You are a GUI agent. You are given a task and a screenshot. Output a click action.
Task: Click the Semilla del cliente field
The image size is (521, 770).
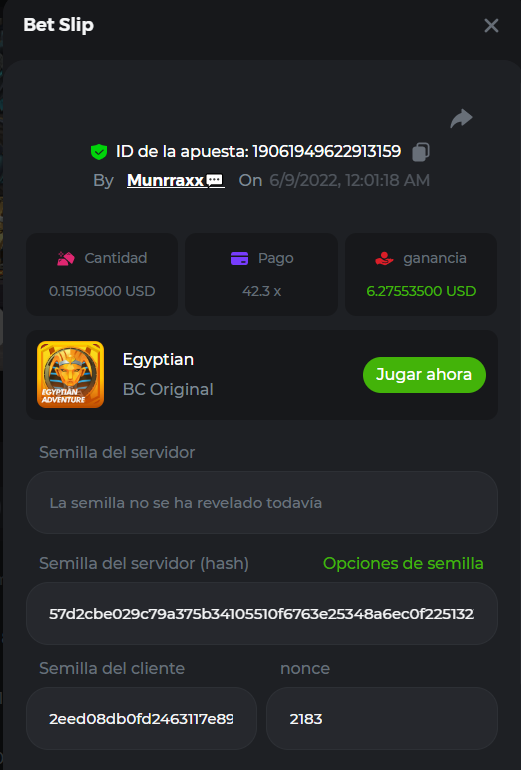point(141,718)
